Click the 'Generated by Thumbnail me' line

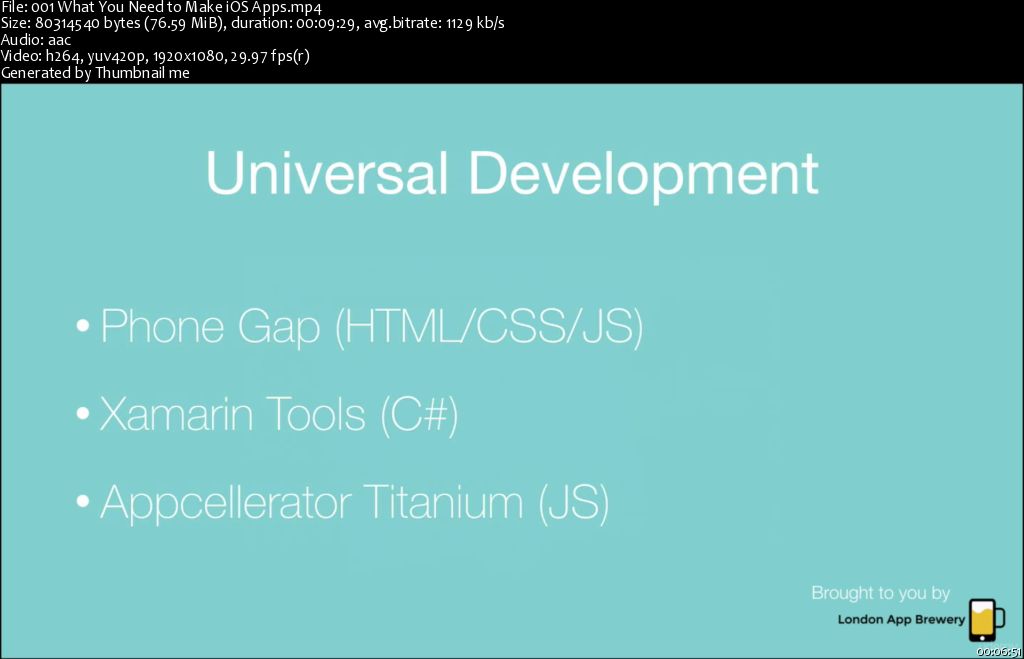(95, 72)
